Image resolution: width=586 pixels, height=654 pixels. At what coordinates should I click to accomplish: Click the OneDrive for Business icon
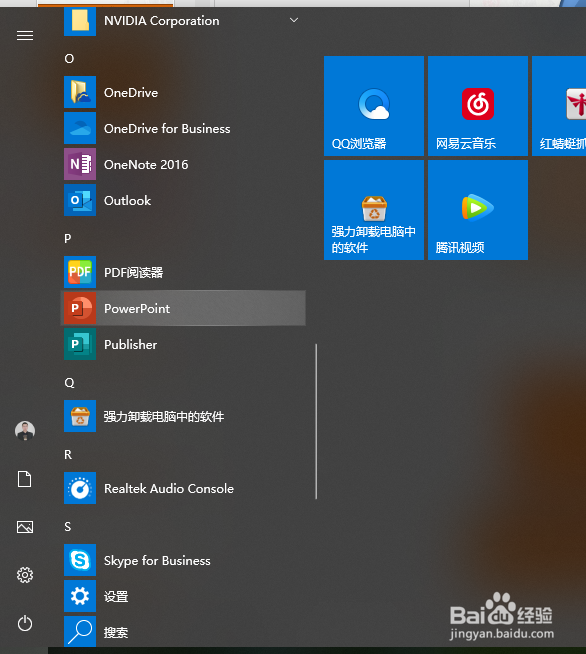click(80, 128)
